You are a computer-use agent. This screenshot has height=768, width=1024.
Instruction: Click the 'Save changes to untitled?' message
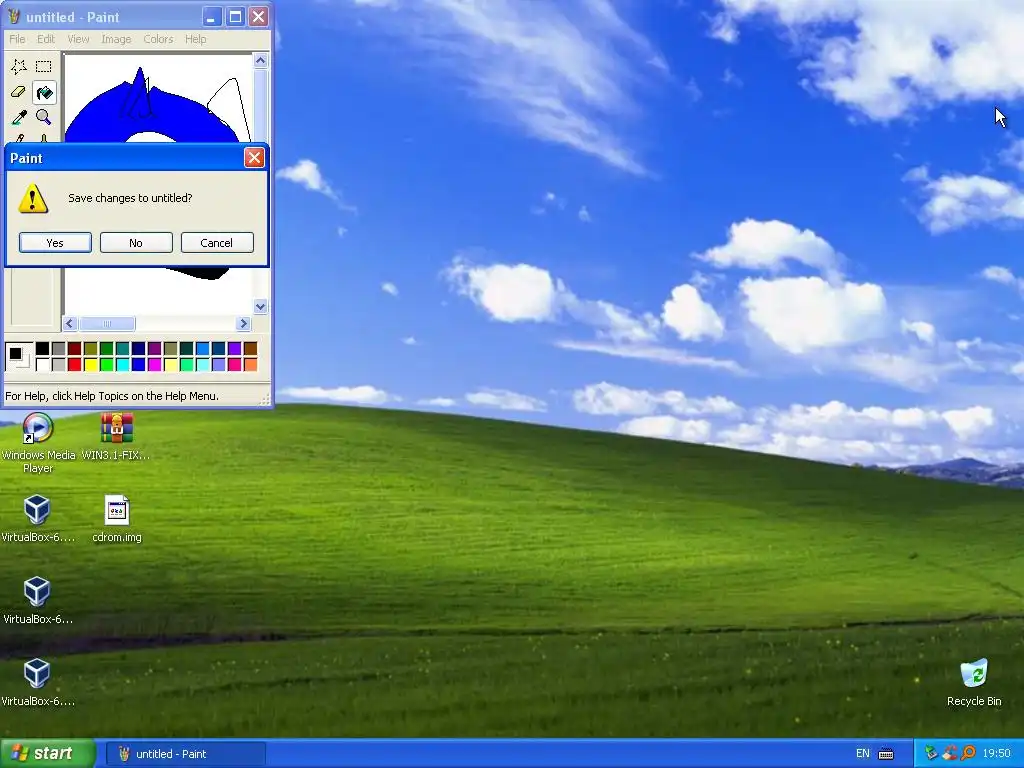tap(130, 198)
